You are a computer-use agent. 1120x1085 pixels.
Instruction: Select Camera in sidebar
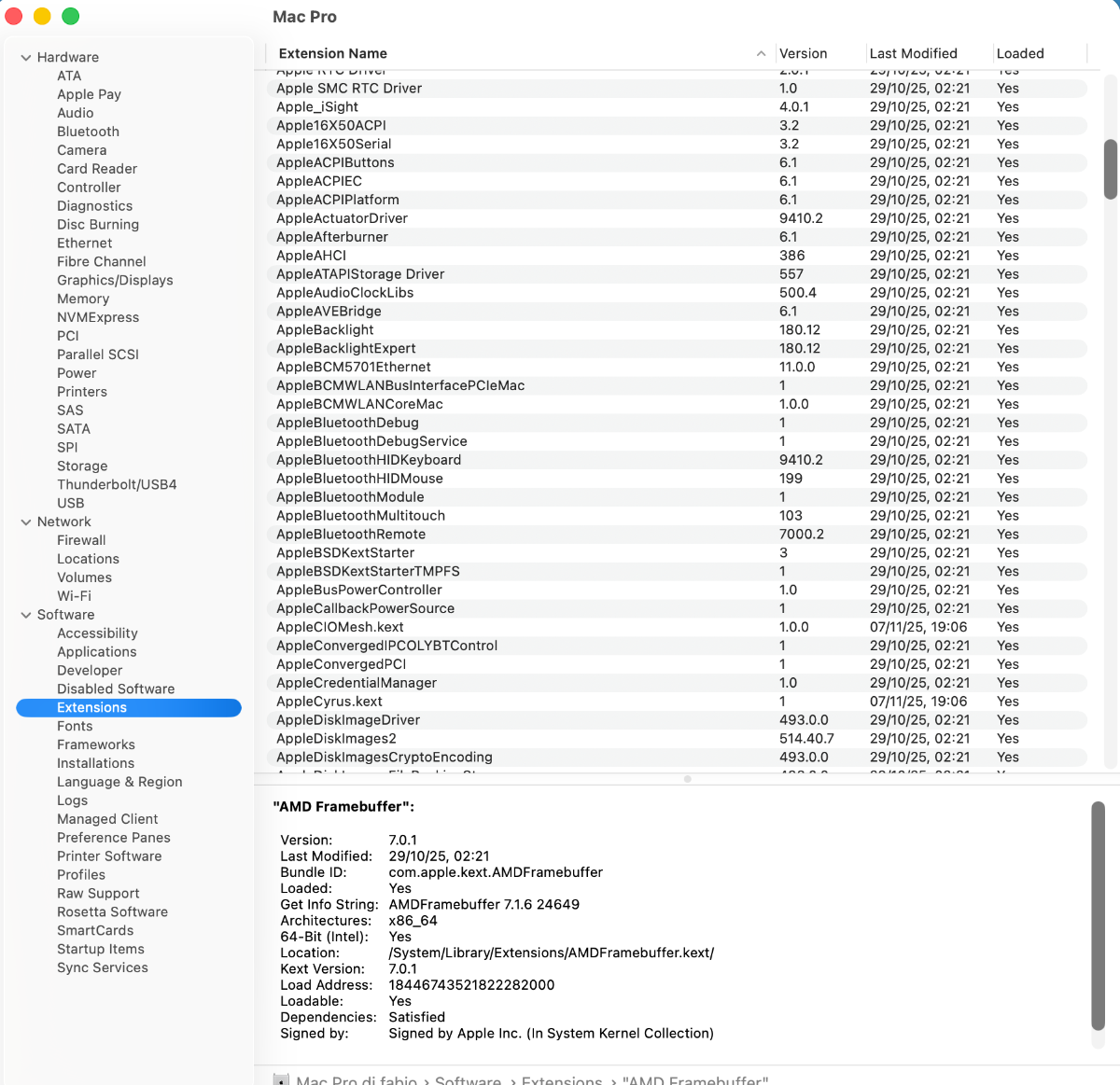pyautogui.click(x=81, y=150)
